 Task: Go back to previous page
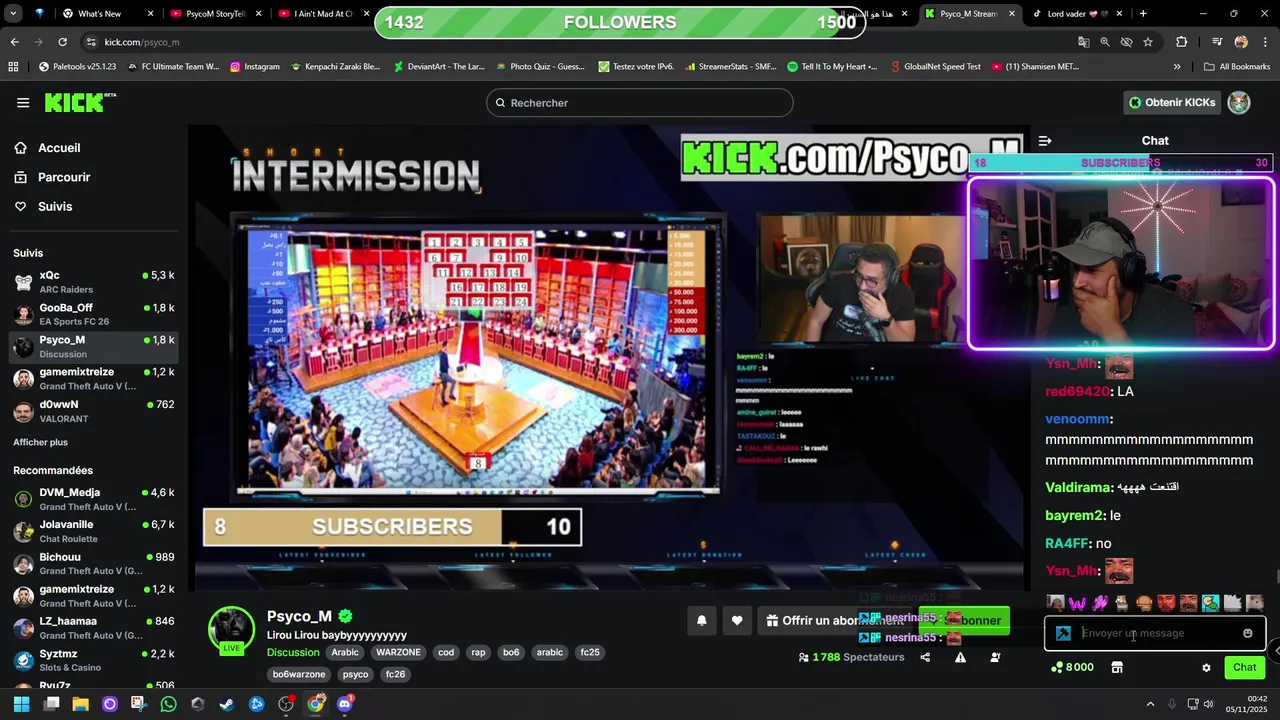click(14, 42)
